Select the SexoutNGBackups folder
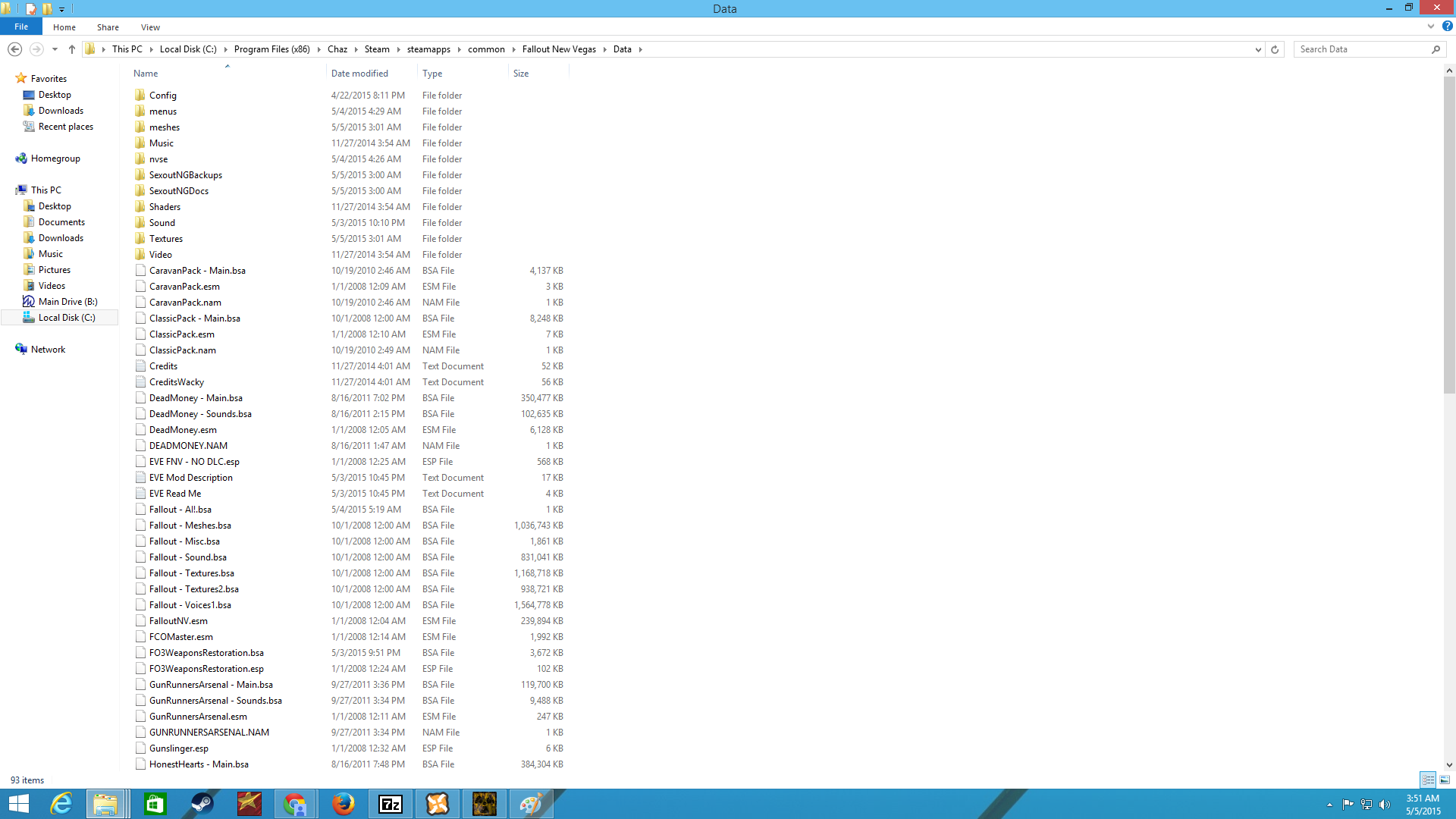1456x819 pixels. [186, 175]
